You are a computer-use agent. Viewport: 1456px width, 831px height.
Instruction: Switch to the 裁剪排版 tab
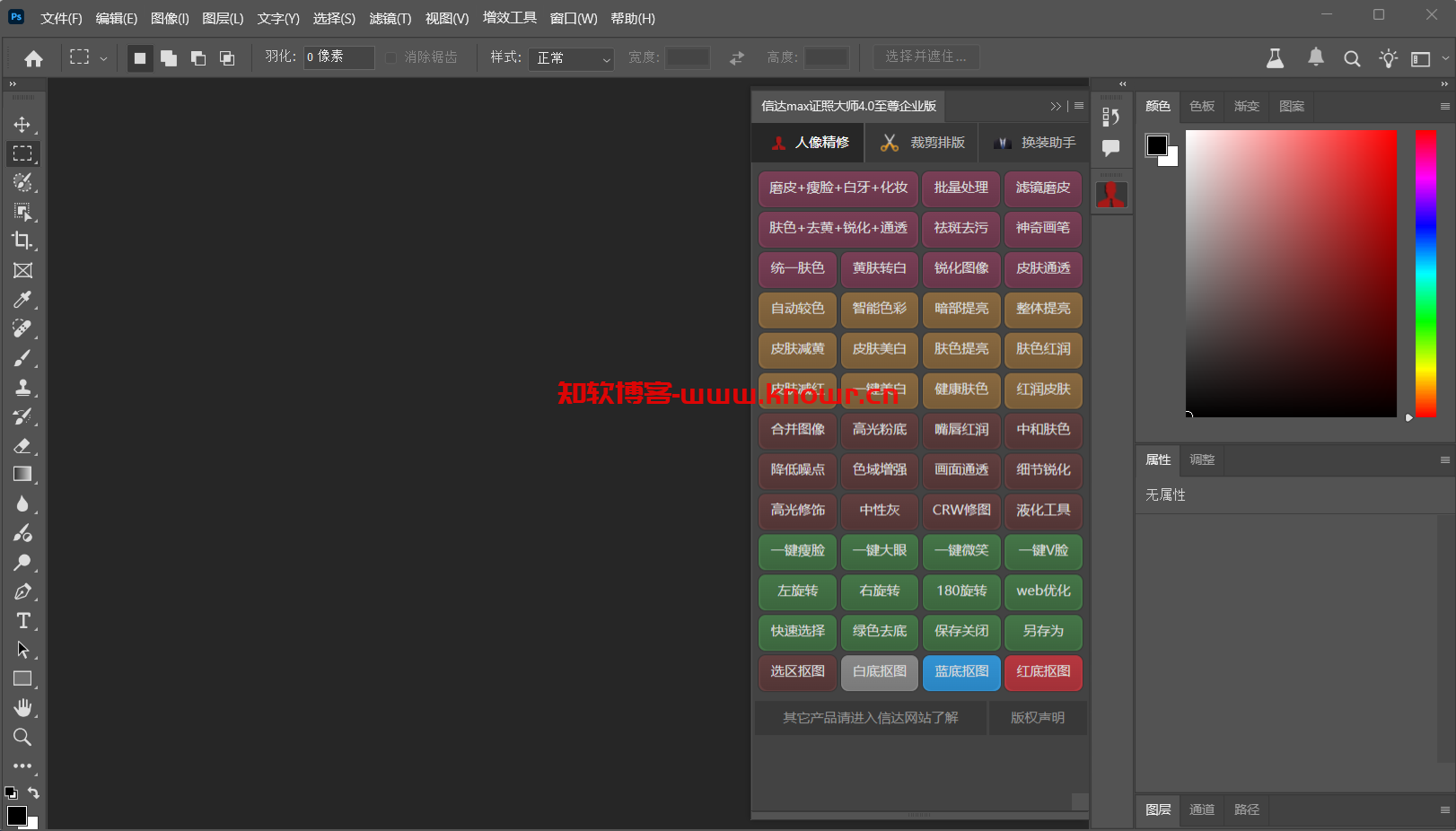[x=924, y=143]
